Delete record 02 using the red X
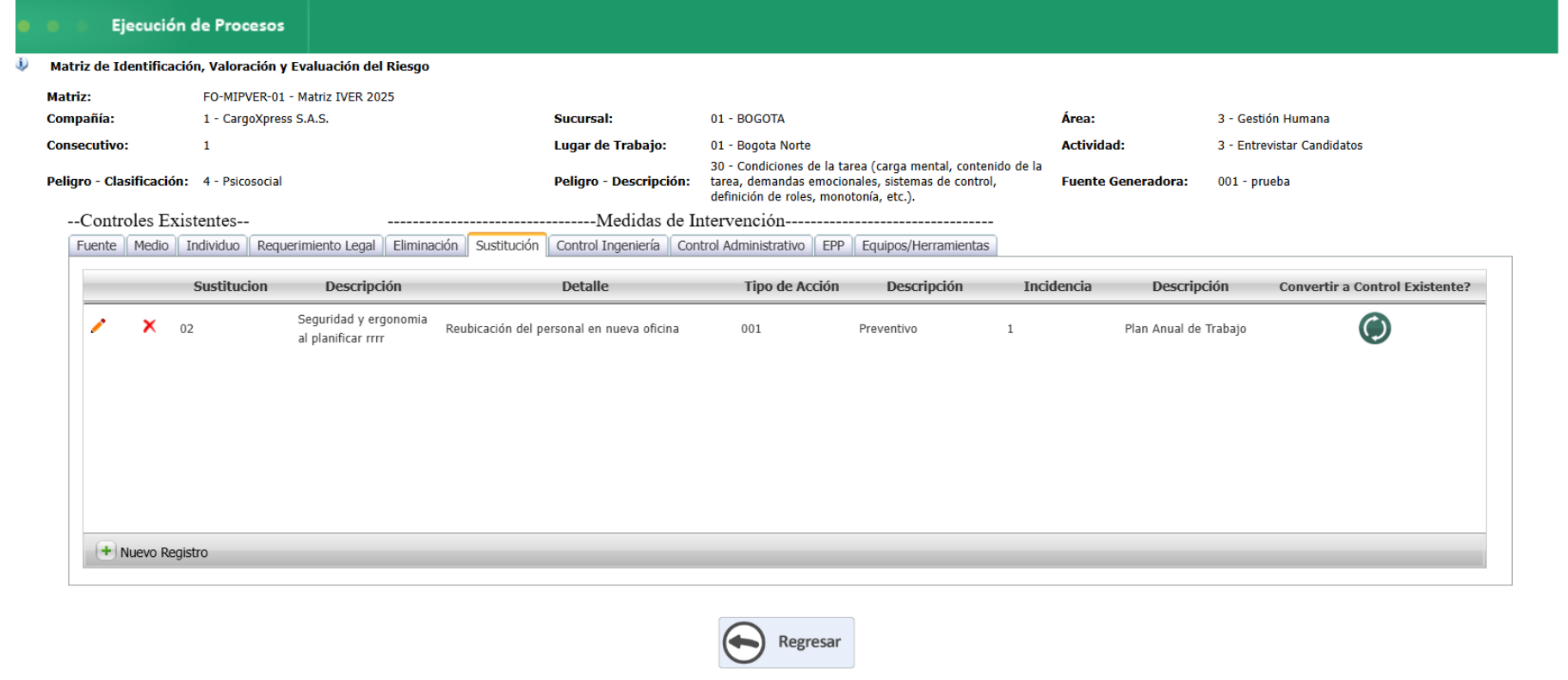 [150, 326]
